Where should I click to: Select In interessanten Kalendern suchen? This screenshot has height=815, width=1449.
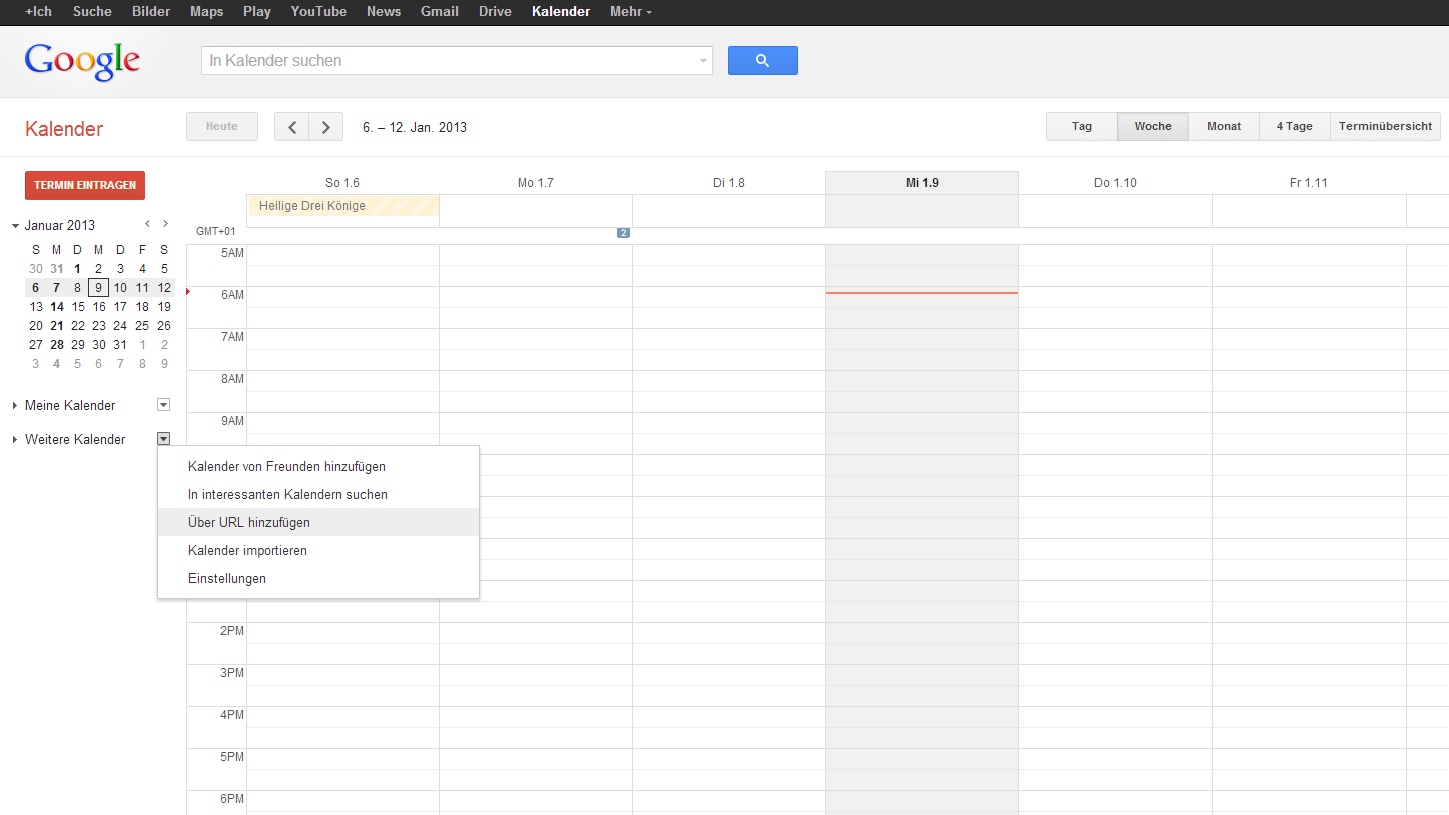click(x=318, y=494)
